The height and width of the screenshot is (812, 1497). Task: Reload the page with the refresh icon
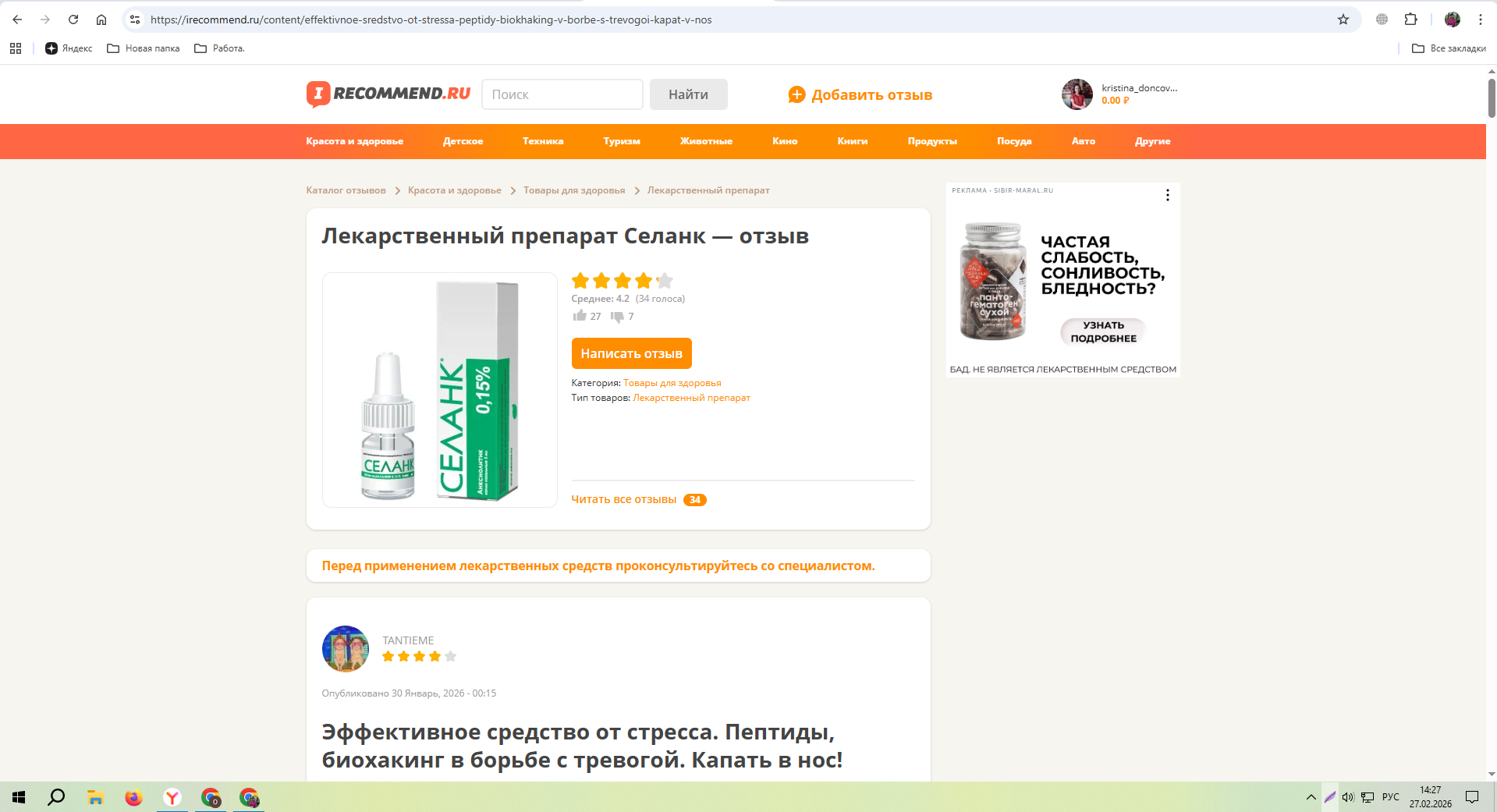(73, 20)
